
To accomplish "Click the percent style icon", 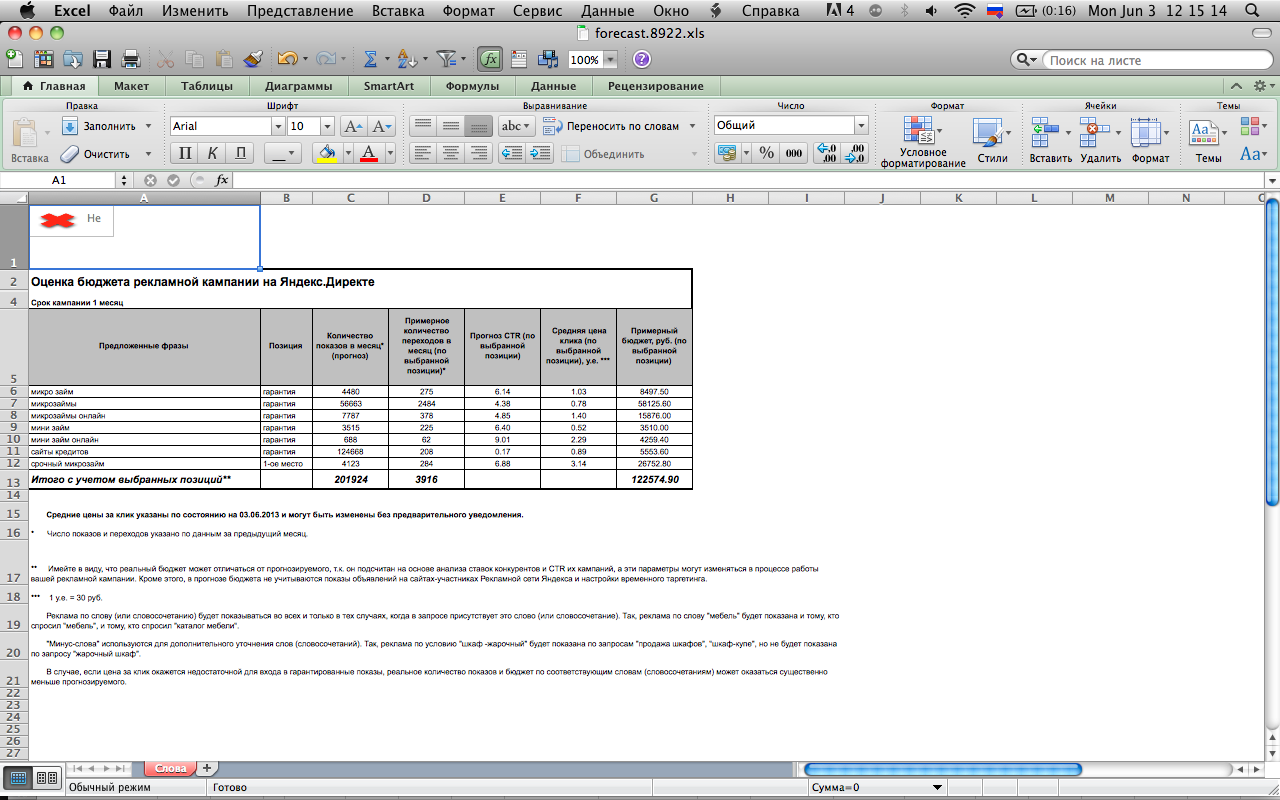I will tap(766, 153).
